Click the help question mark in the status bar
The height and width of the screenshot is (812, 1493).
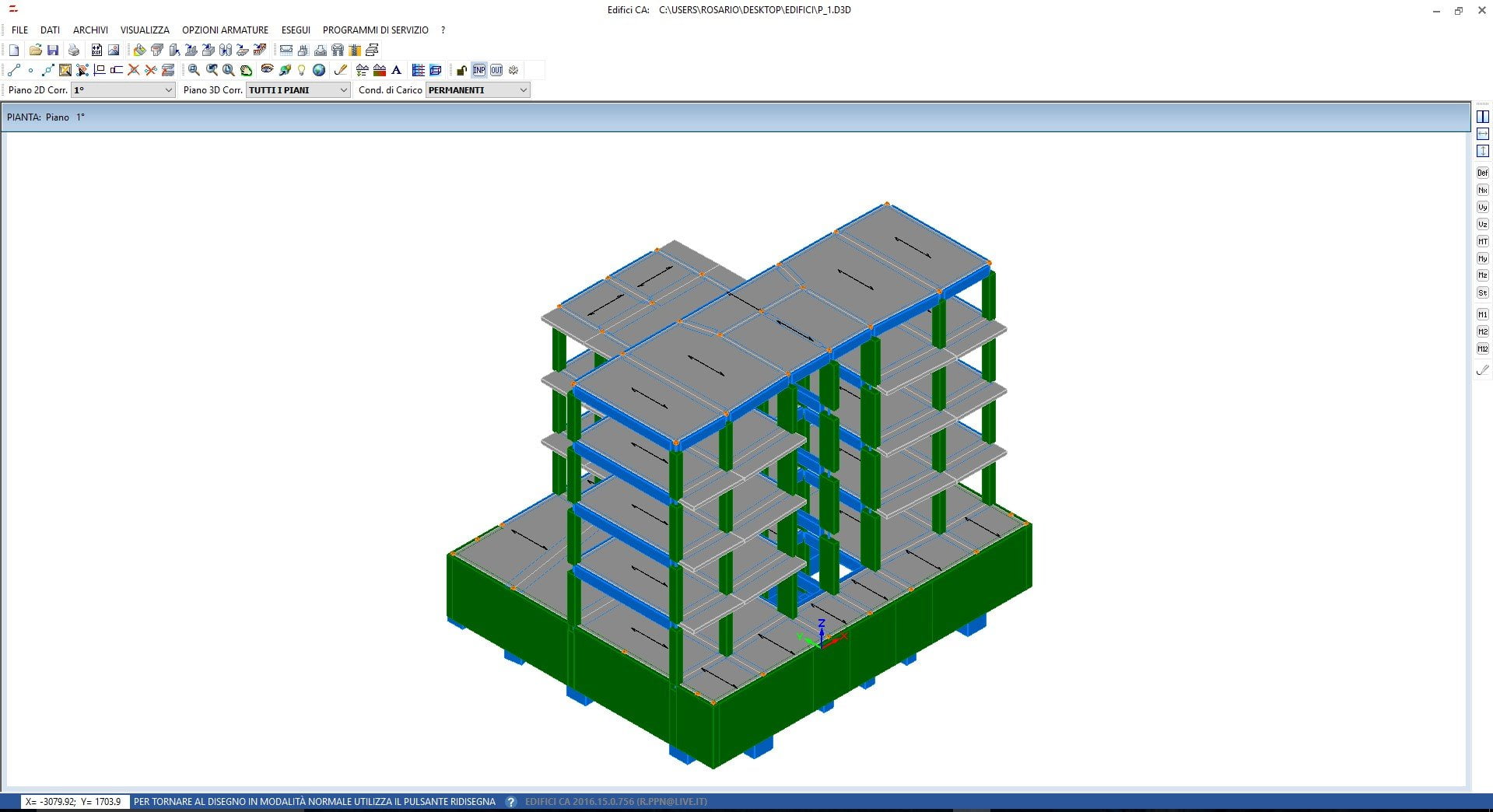pyautogui.click(x=510, y=801)
